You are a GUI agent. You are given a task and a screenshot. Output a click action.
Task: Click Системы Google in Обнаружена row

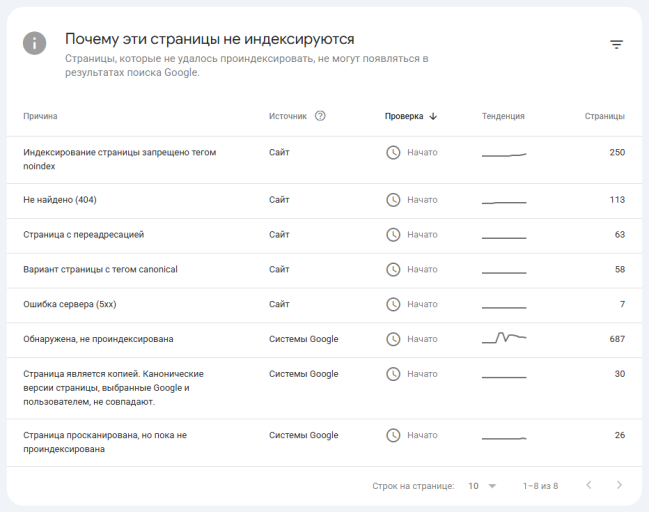click(x=303, y=339)
